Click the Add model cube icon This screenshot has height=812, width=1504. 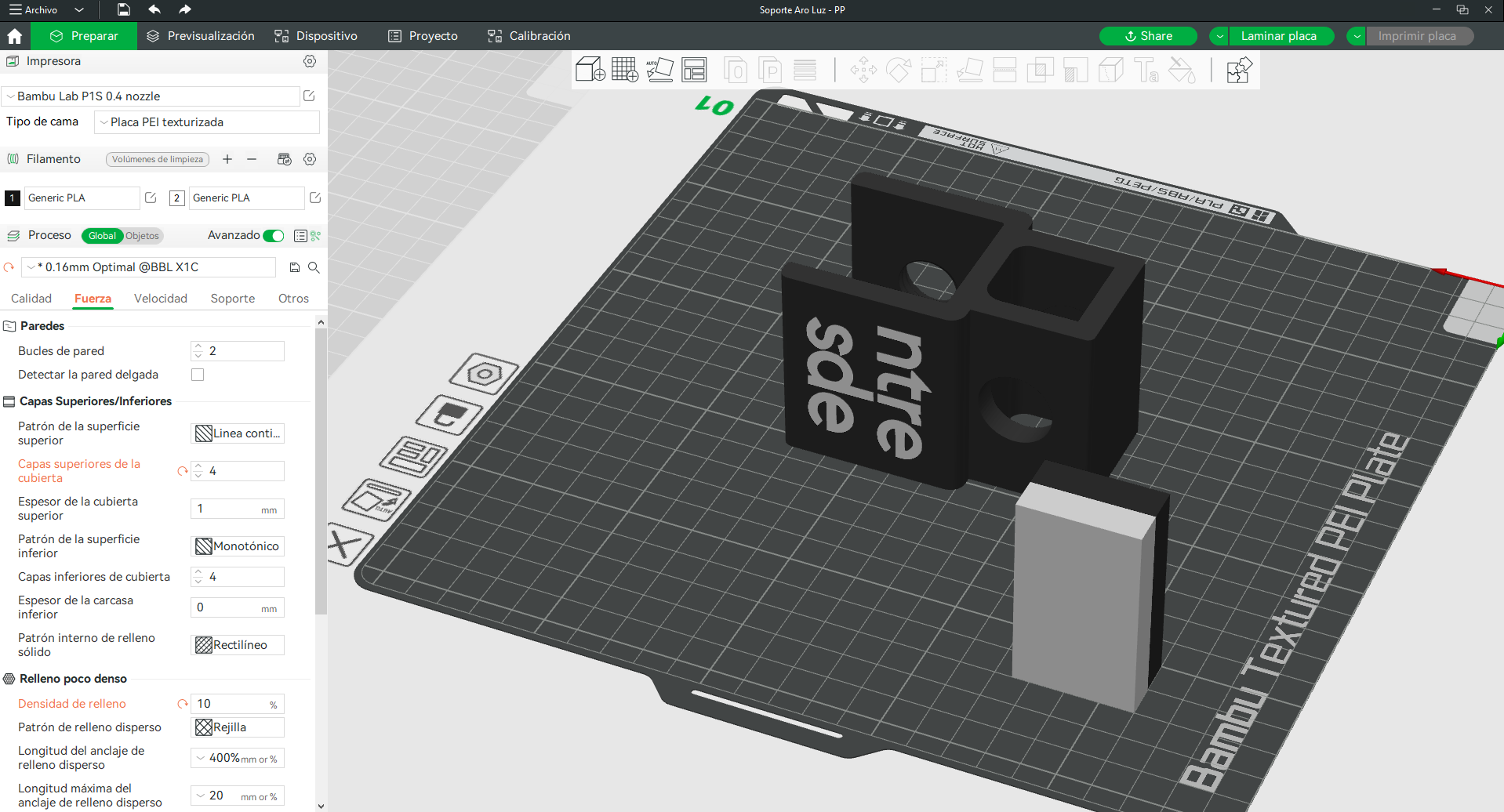pyautogui.click(x=590, y=70)
